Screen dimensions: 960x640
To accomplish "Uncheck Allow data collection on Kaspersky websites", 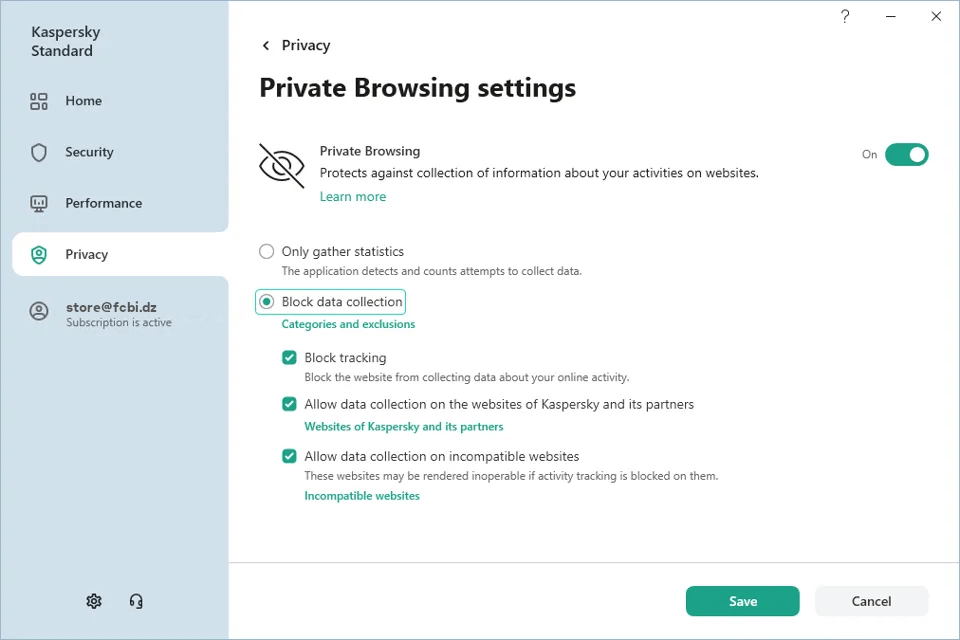I will tap(289, 405).
